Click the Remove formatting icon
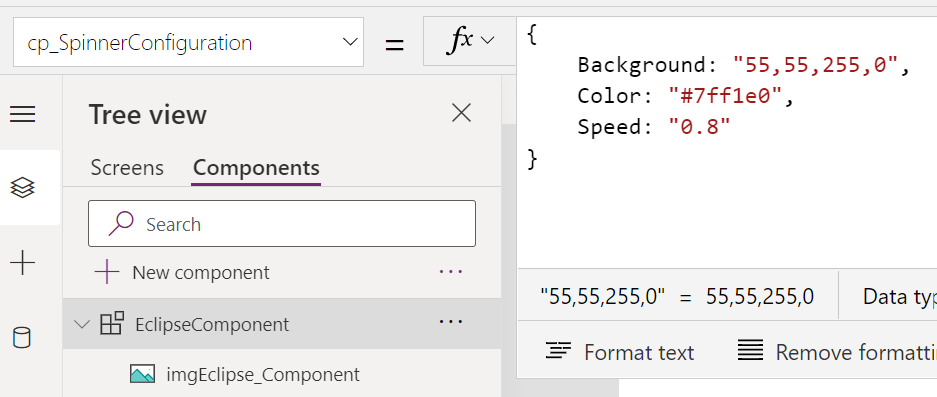Image resolution: width=937 pixels, height=397 pixels. pyautogui.click(x=750, y=350)
